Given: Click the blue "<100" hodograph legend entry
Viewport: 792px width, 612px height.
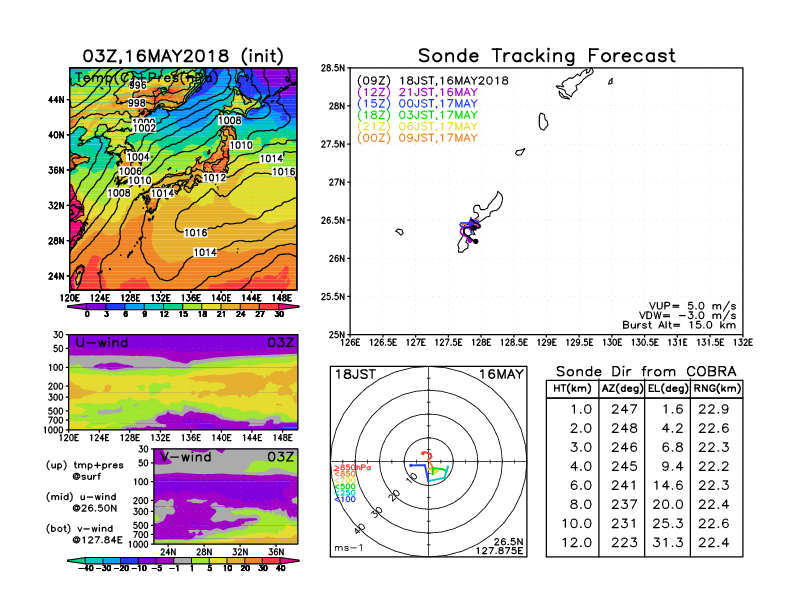Looking at the screenshot, I should (x=344, y=499).
